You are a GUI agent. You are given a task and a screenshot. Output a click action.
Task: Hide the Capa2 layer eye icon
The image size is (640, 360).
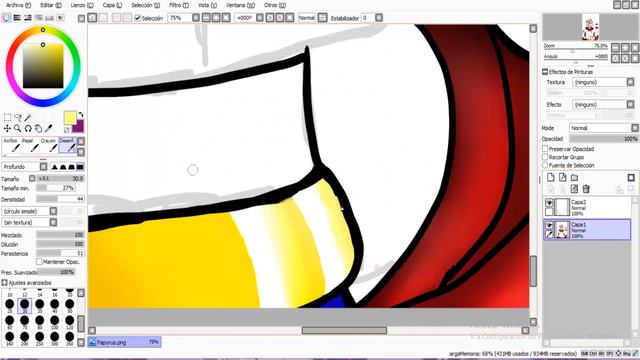549,202
